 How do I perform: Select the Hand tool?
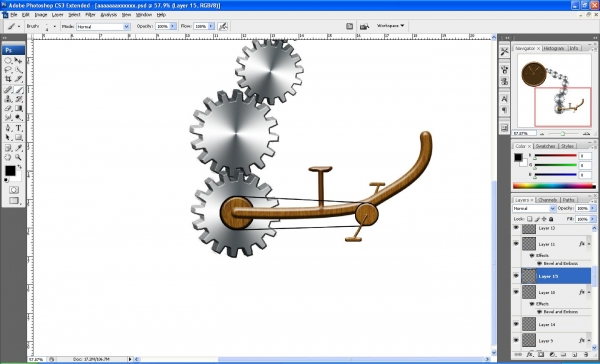(x=8, y=157)
